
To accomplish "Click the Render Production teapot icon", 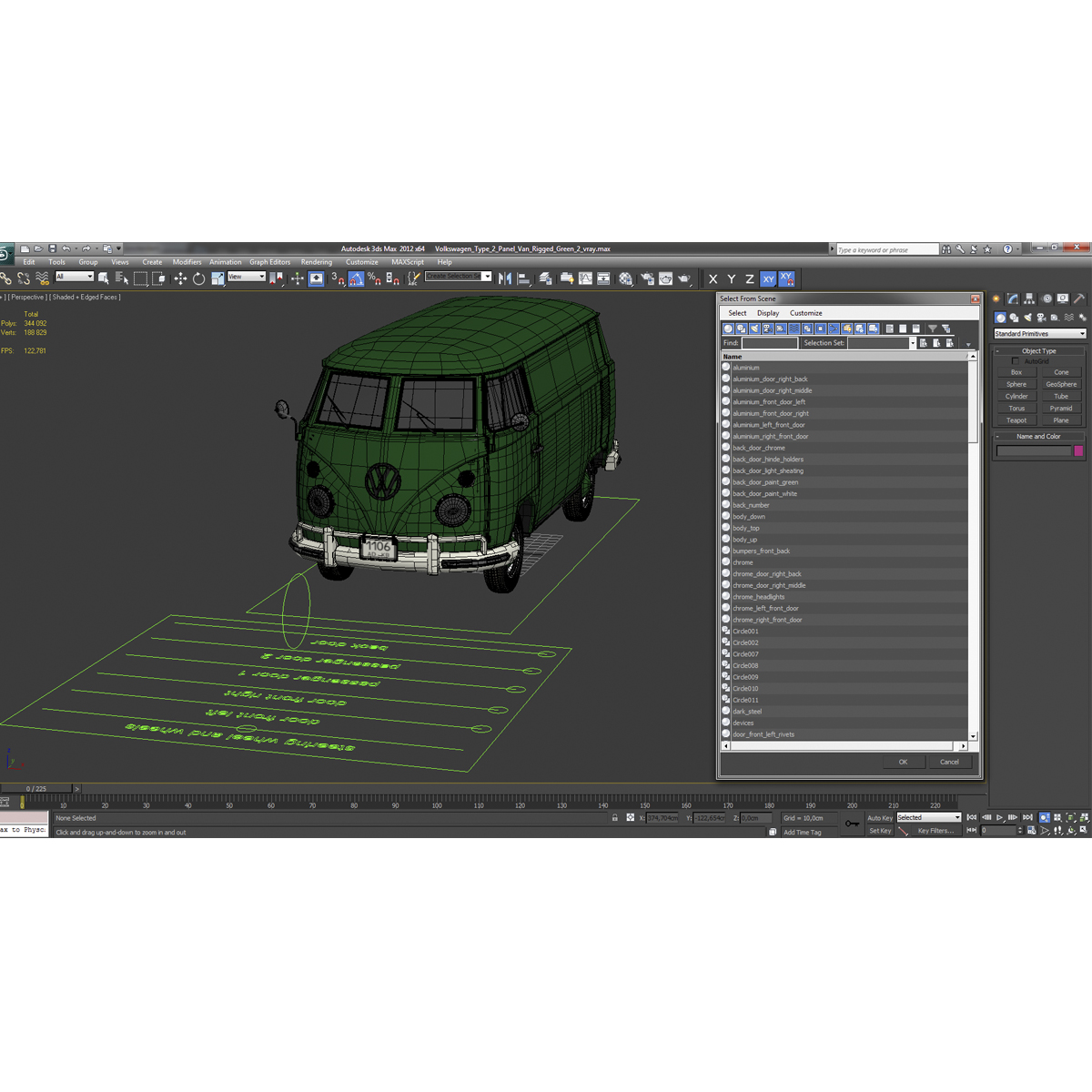I will pos(684,278).
